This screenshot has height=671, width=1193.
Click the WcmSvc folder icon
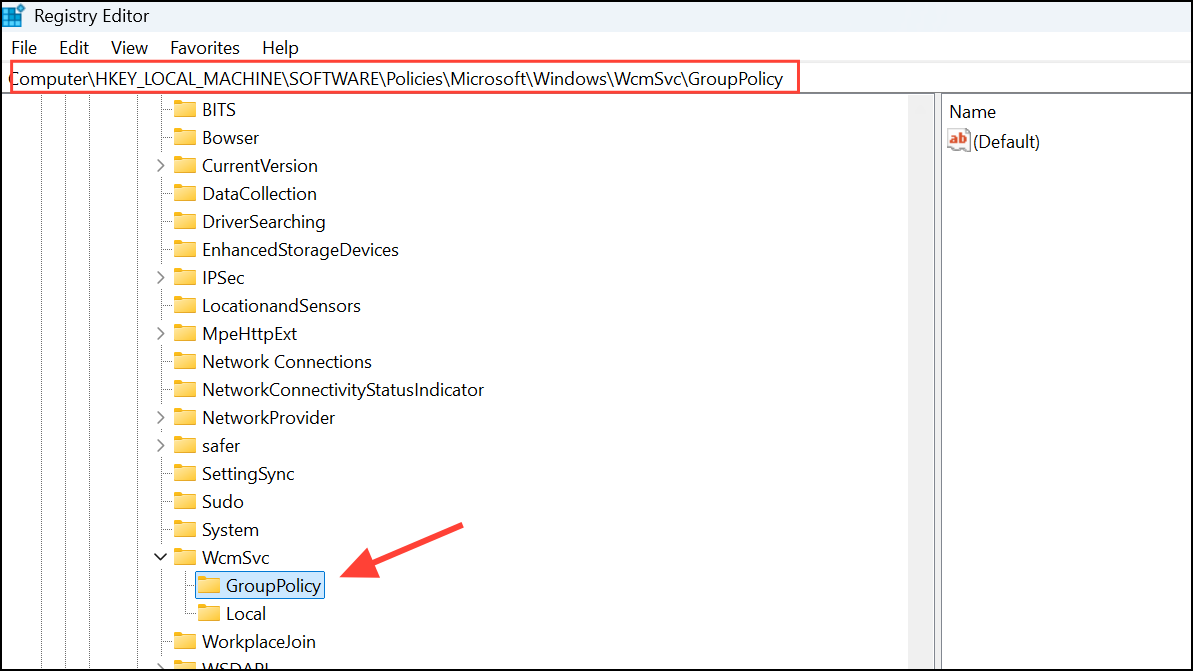(185, 558)
